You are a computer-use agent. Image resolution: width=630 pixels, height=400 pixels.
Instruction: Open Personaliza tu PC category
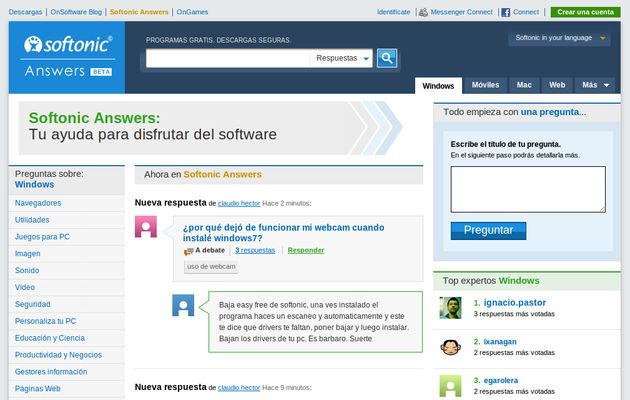tap(45, 321)
